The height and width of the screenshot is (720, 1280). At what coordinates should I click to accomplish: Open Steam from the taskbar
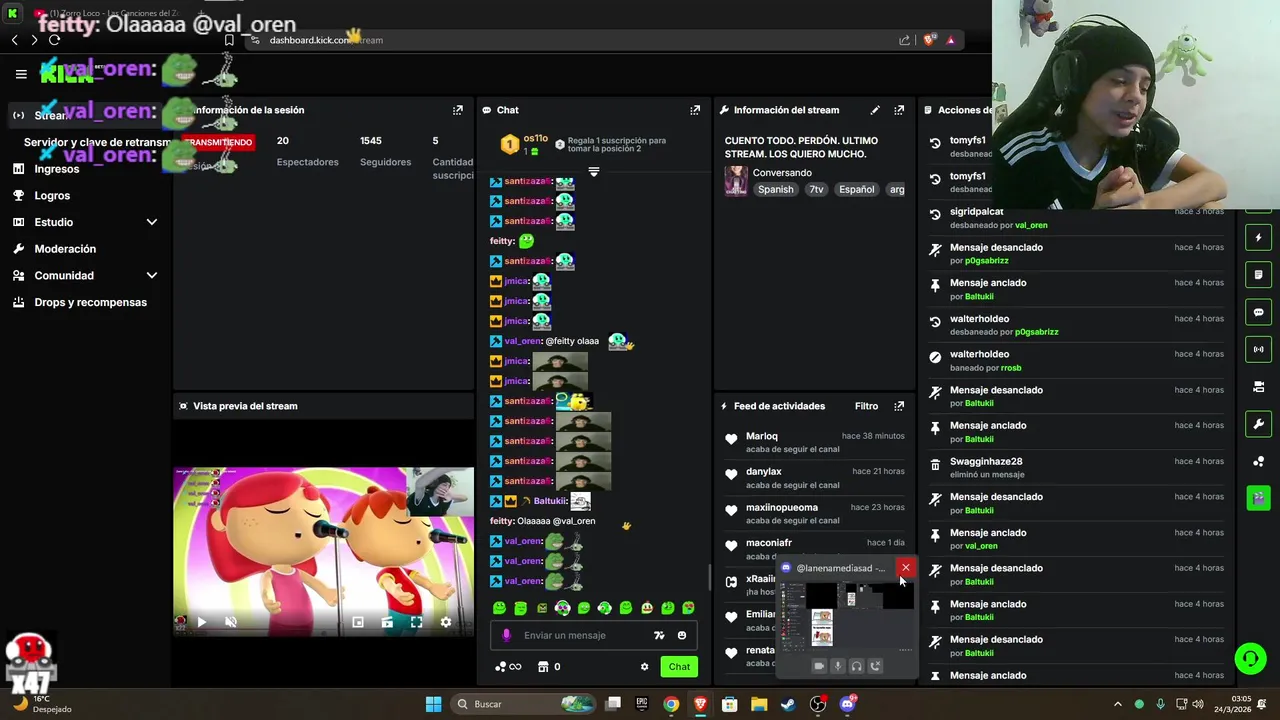pos(788,704)
